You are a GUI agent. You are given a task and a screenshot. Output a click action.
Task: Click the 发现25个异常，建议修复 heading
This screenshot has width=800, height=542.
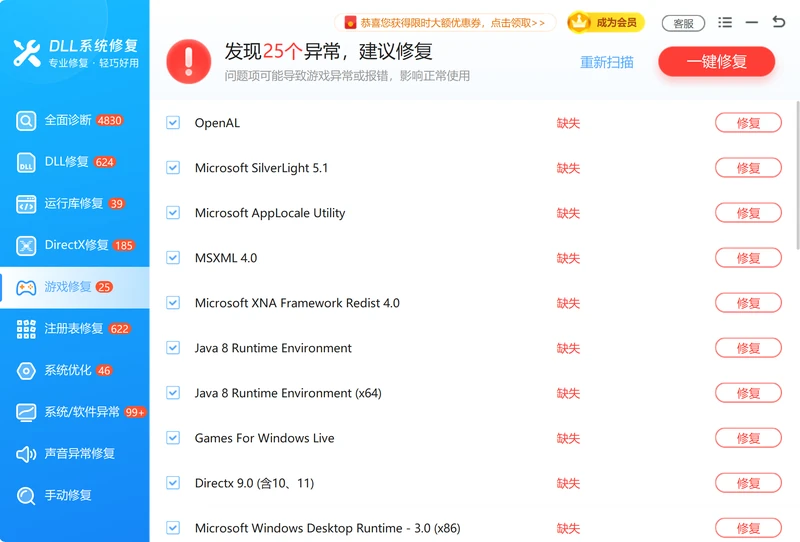[x=328, y=51]
